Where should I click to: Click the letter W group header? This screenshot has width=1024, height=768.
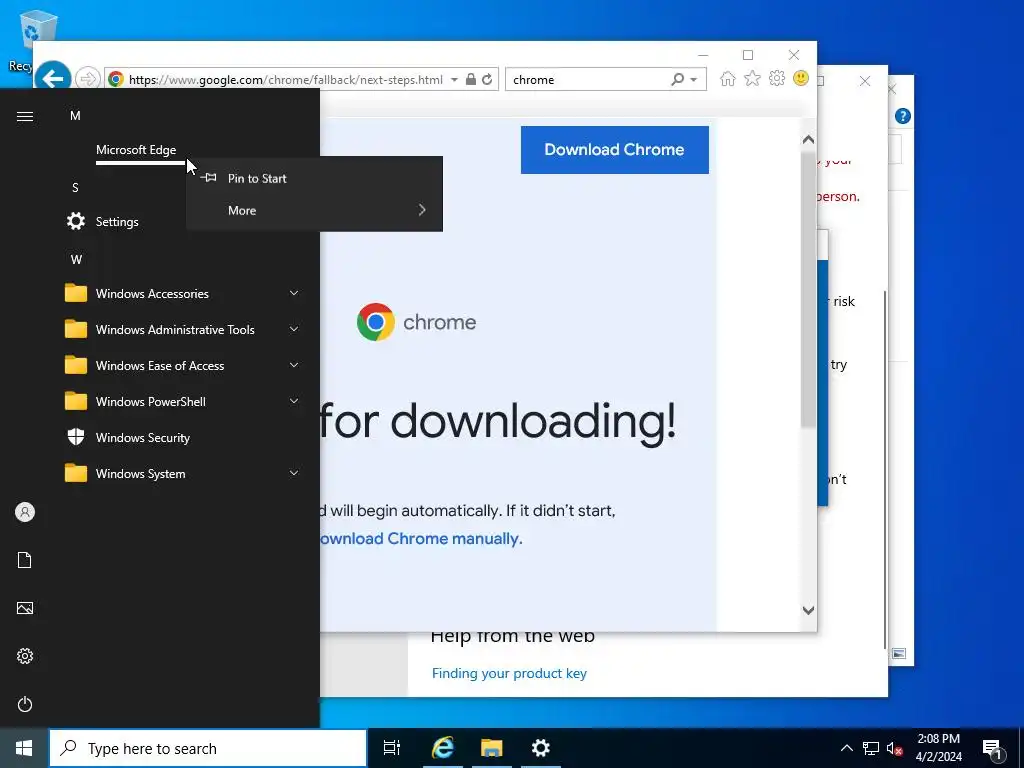pos(76,259)
